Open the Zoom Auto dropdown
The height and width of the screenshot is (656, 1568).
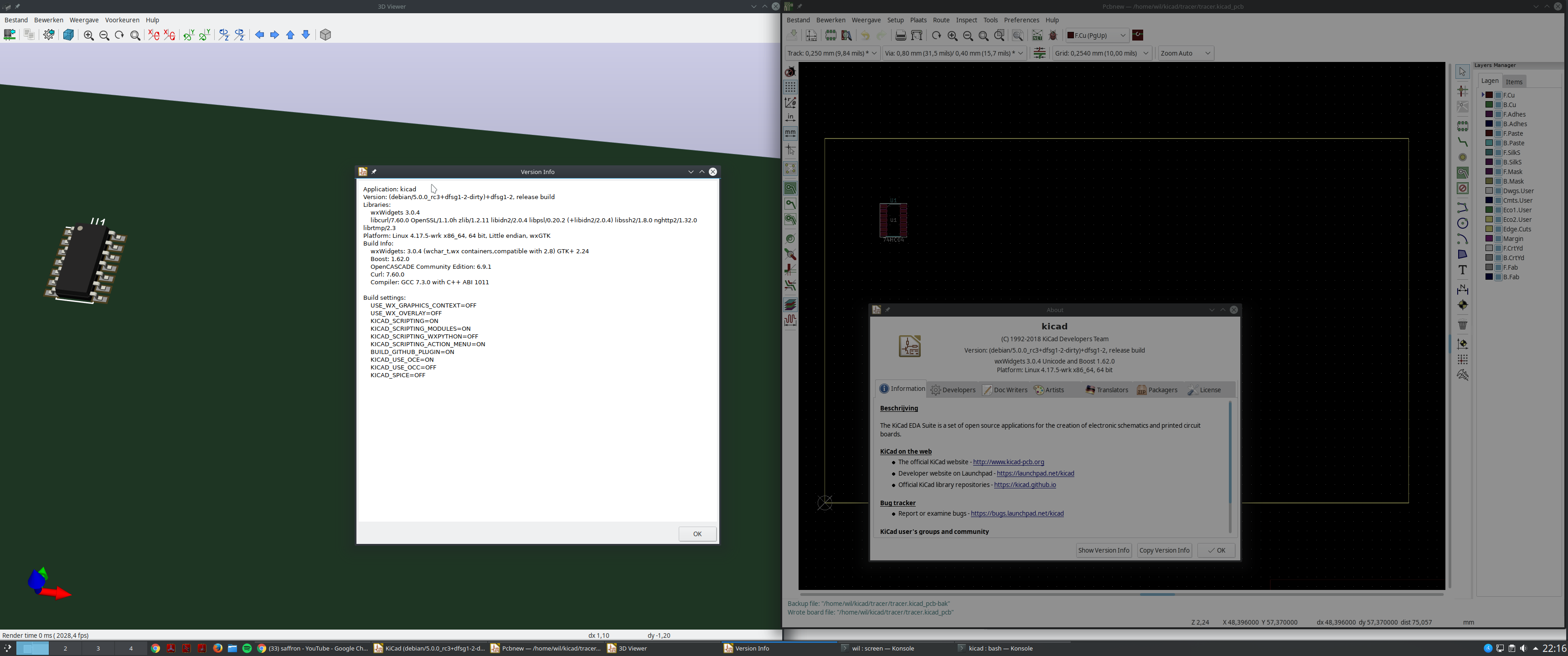tap(1186, 53)
